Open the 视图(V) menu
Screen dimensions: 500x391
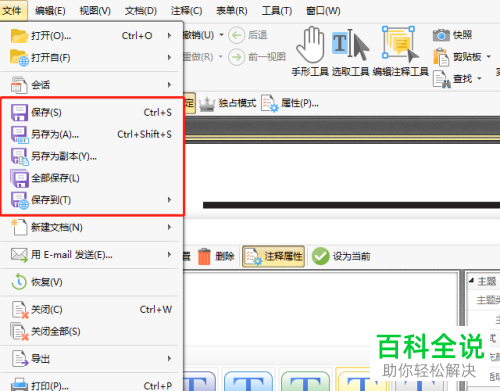95,11
